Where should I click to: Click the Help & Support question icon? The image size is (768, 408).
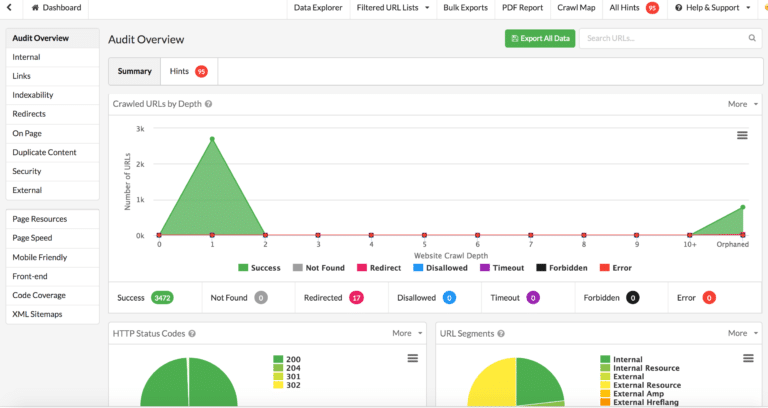(678, 8)
